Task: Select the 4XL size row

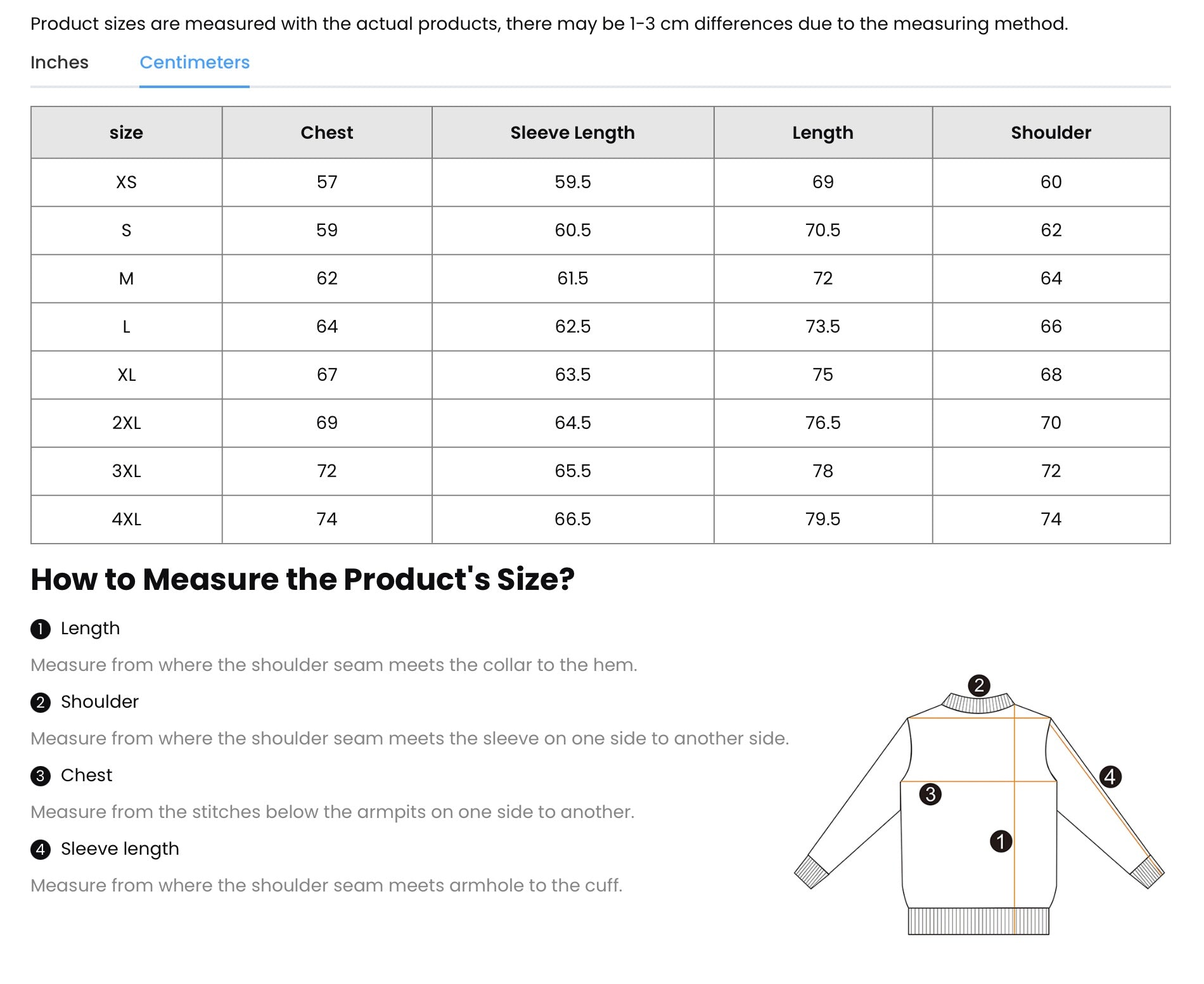Action: tap(127, 519)
